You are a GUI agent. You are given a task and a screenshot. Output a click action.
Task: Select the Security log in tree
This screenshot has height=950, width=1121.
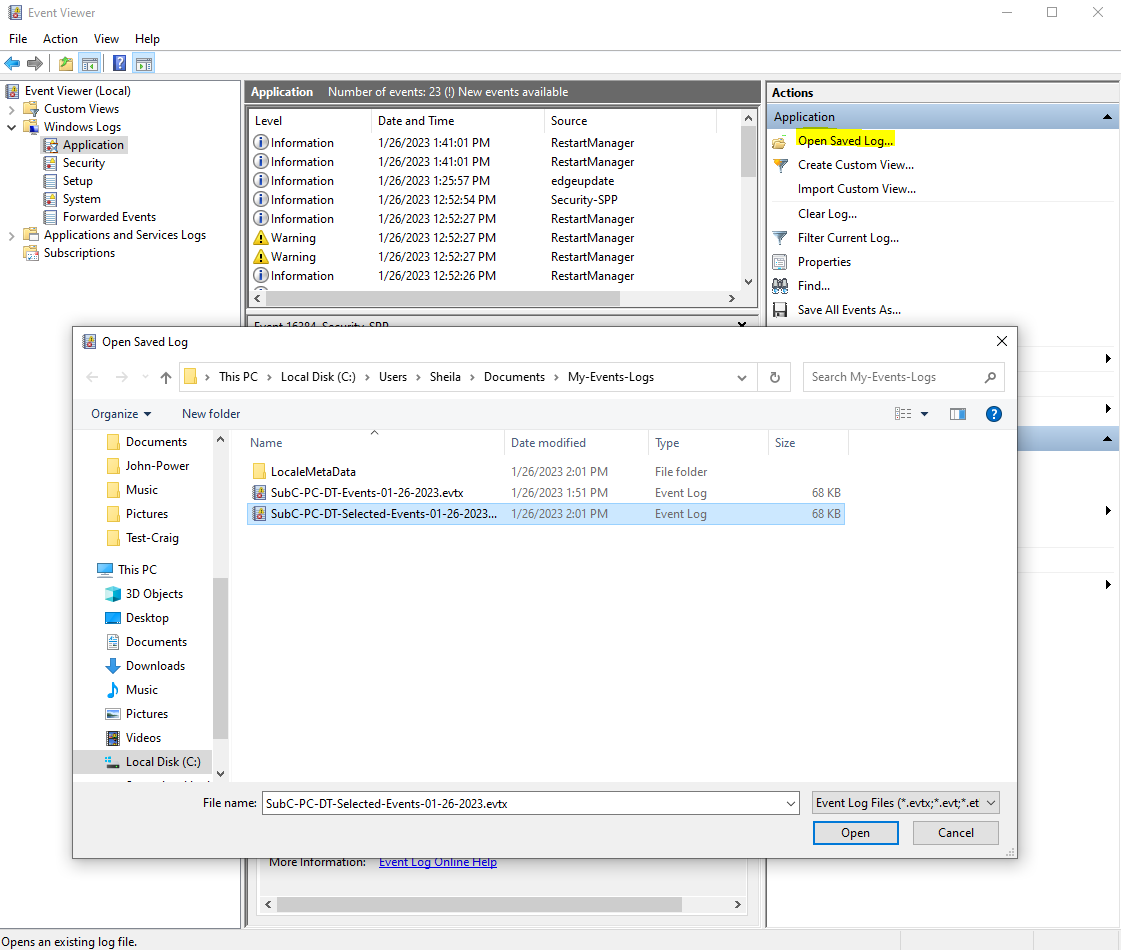[84, 163]
